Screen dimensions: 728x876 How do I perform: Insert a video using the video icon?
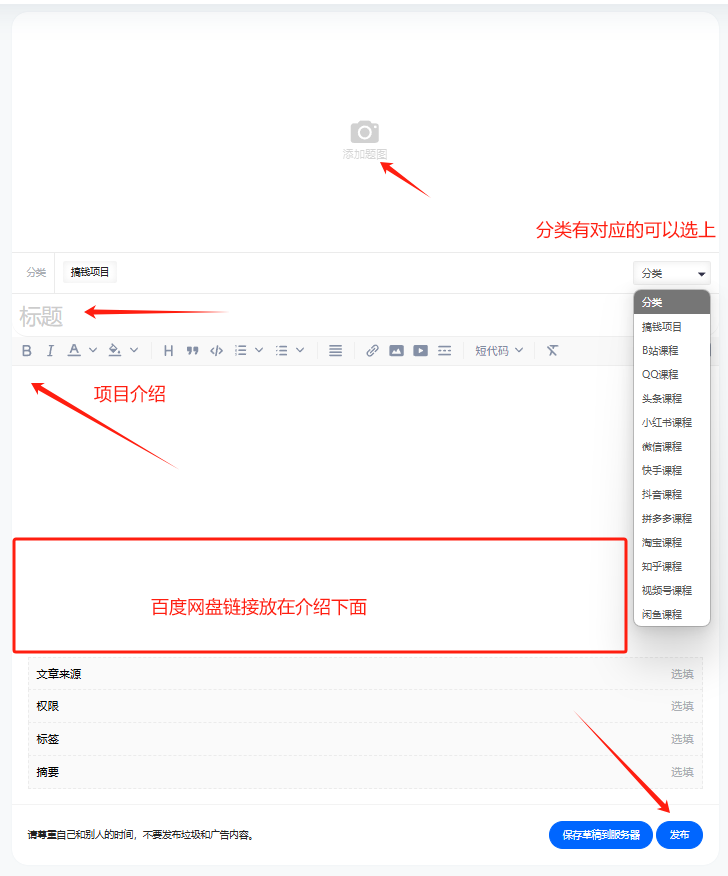(x=420, y=351)
